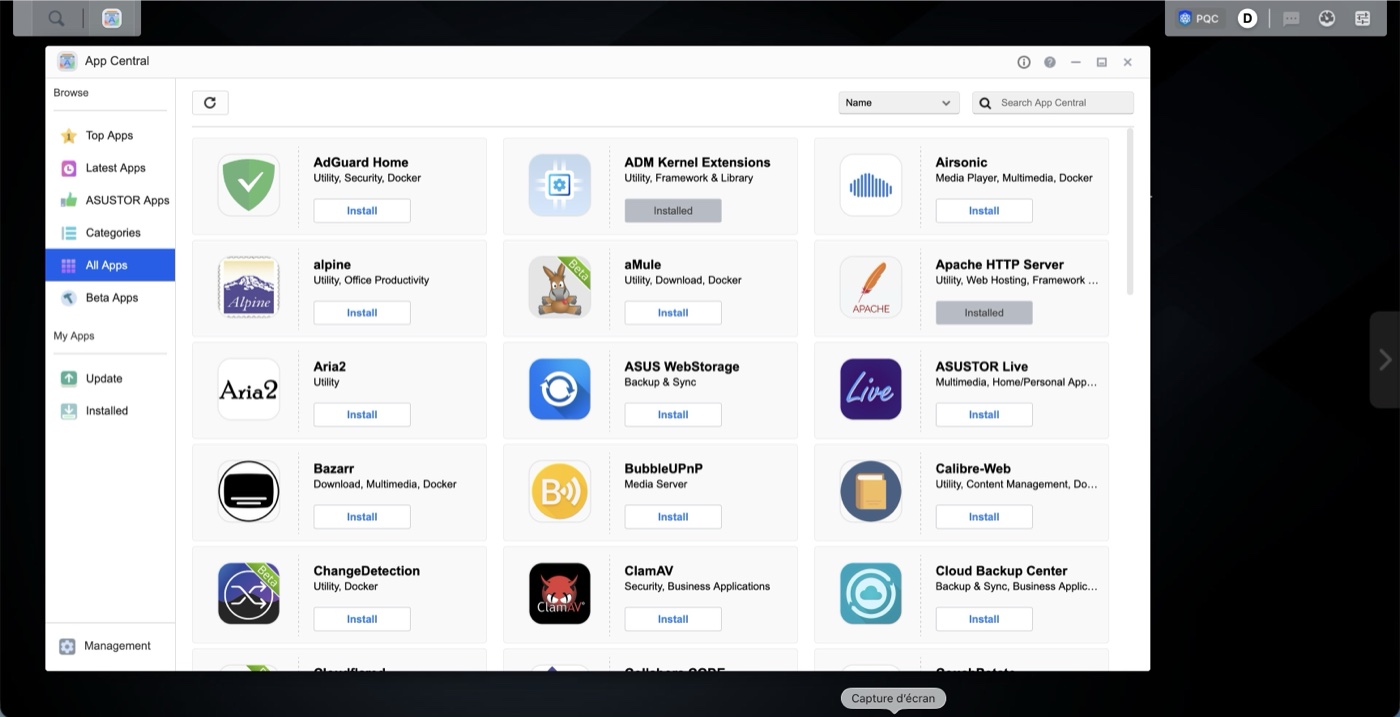Viewport: 1400px width, 717px height.
Task: Click the Cloud Backup Center icon
Action: point(871,593)
